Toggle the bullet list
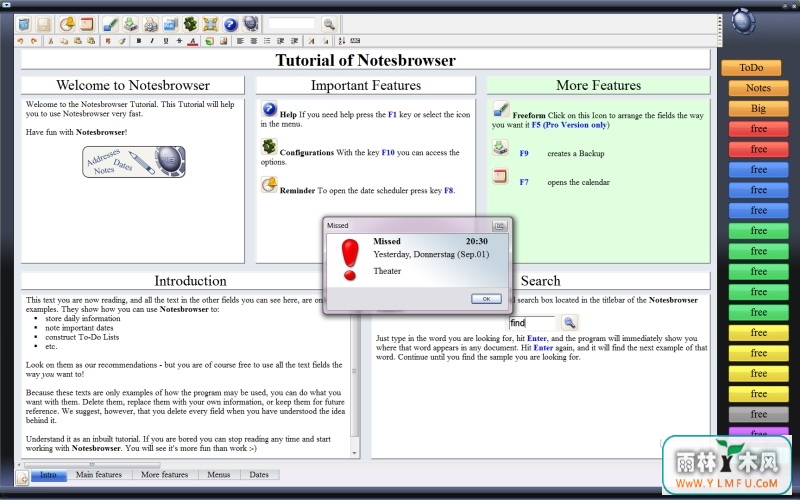800x500 pixels. (x=267, y=41)
